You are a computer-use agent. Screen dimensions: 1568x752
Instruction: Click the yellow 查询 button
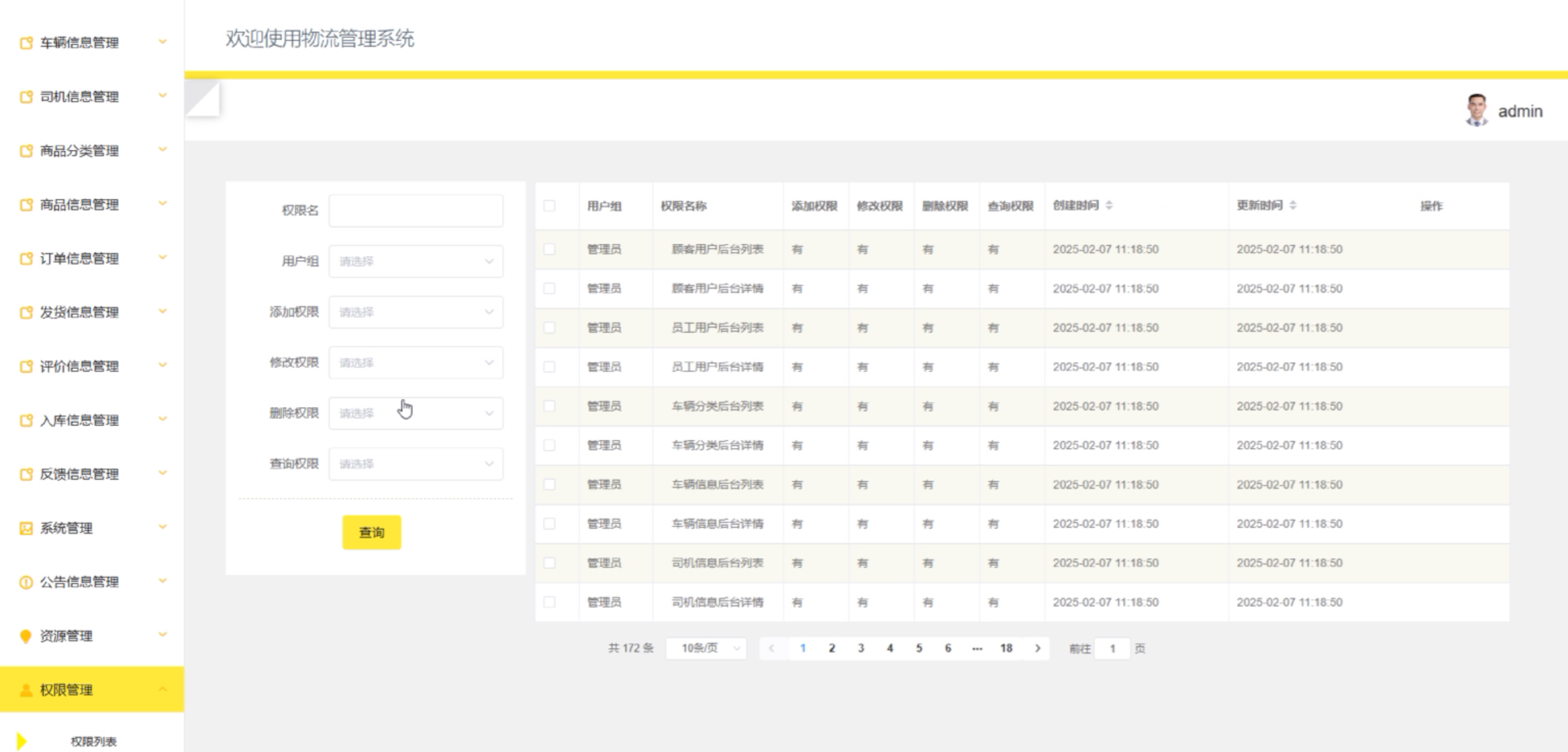point(371,533)
